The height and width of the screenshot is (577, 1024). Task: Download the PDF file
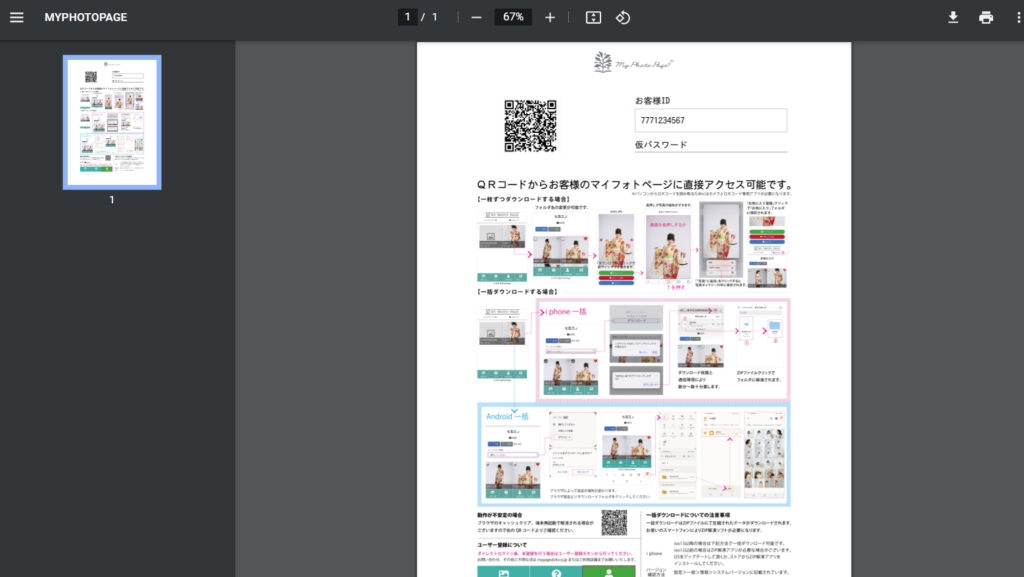953,17
